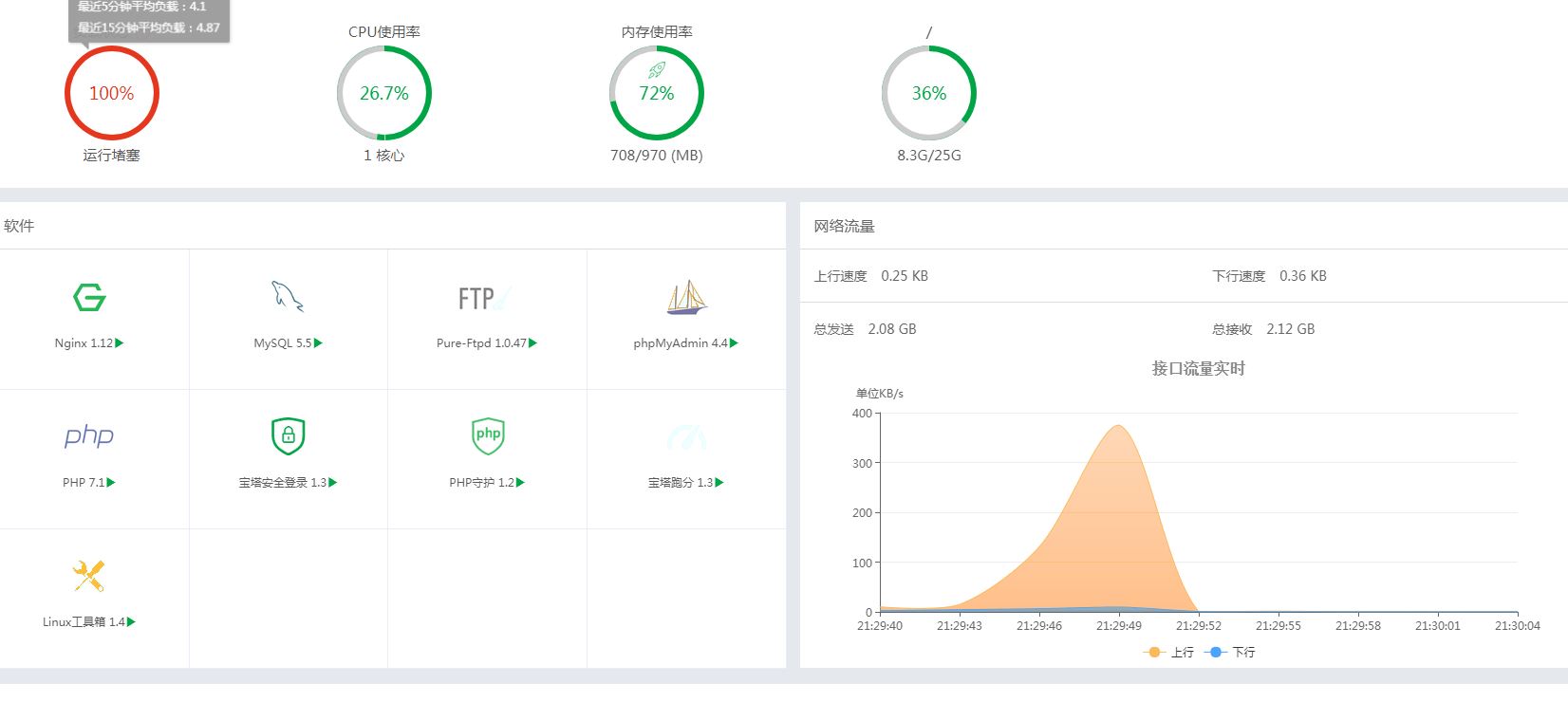Click the 36% disk usage gauge
1568x702 pixels.
point(929,93)
